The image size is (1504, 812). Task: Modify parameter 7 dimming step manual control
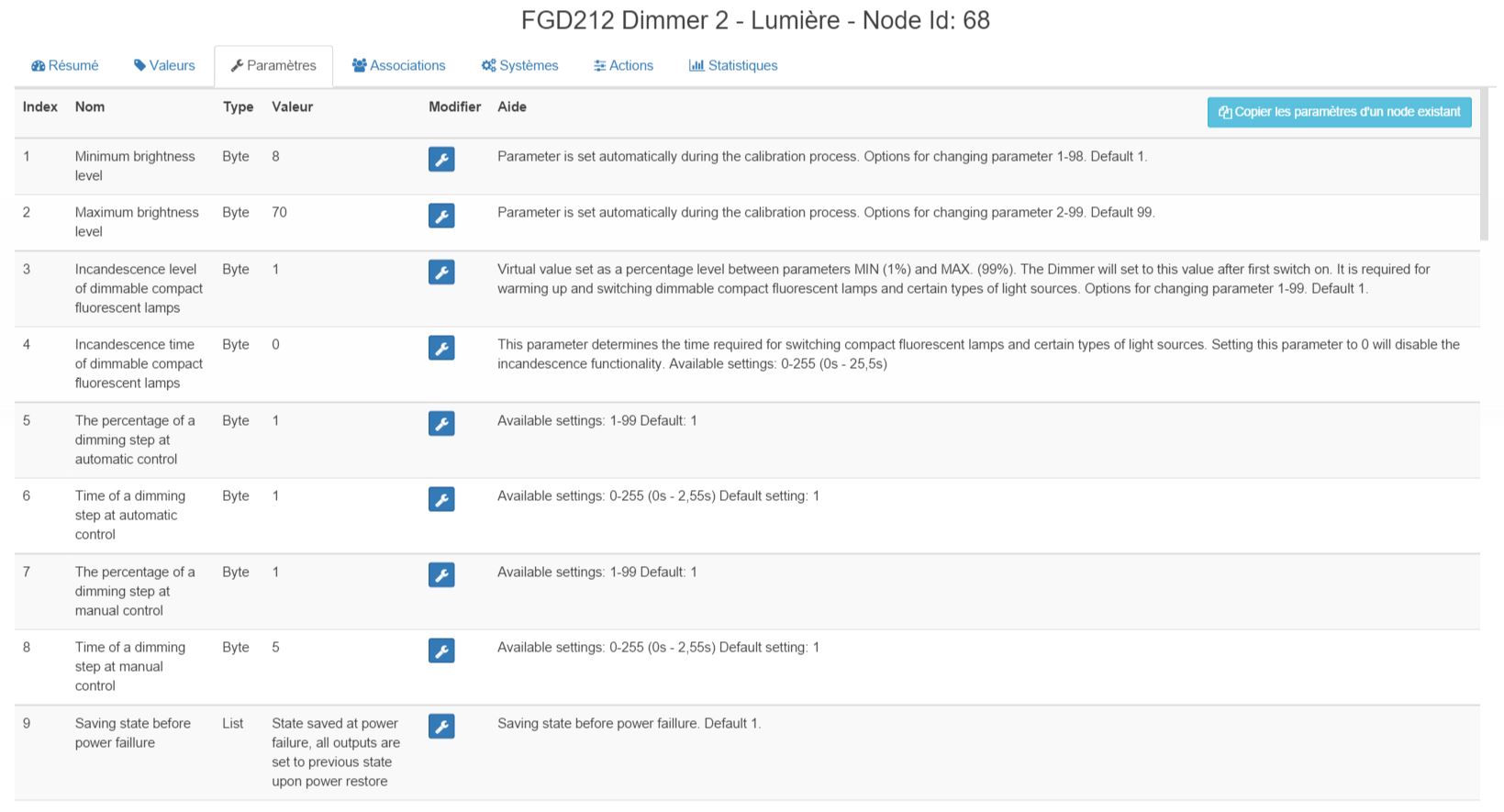(x=441, y=575)
